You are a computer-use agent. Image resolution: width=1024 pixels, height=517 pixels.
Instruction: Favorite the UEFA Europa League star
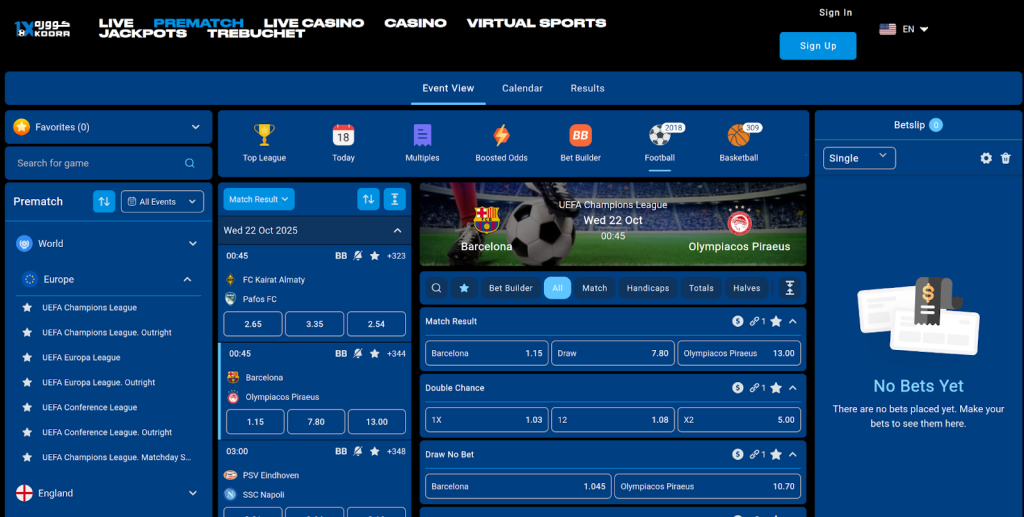coord(27,357)
